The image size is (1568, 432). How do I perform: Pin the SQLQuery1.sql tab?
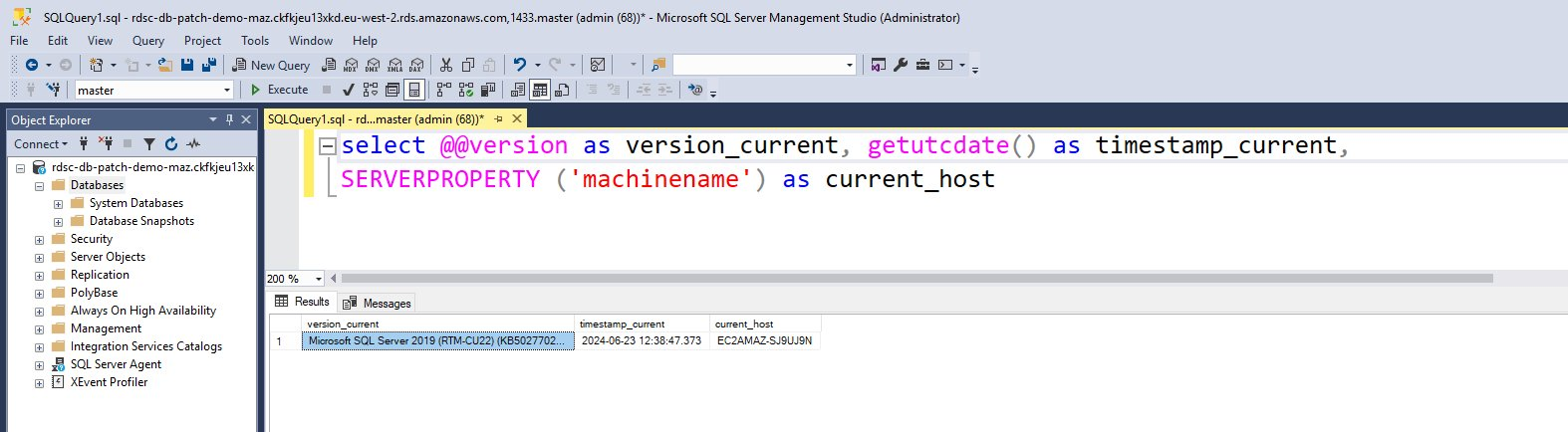point(498,118)
